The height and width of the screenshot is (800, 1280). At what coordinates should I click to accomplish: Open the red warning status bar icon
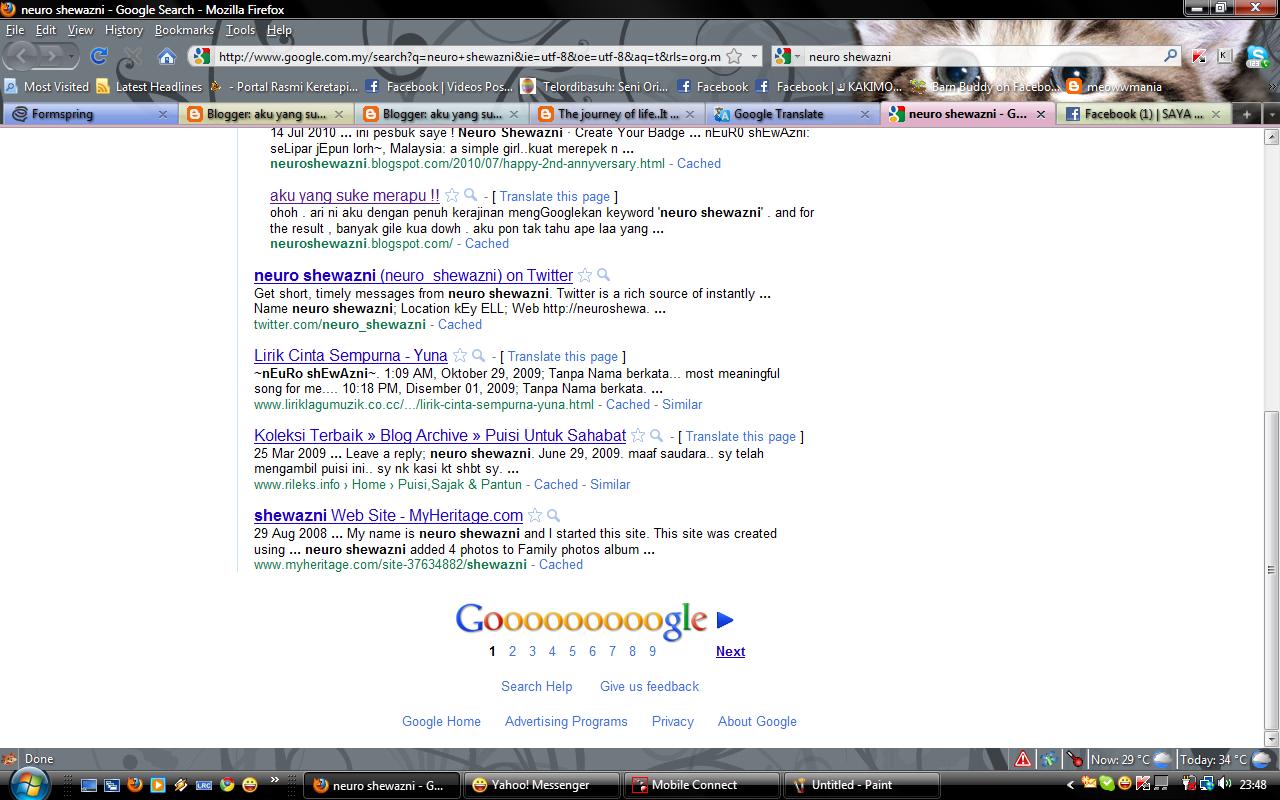[1023, 759]
